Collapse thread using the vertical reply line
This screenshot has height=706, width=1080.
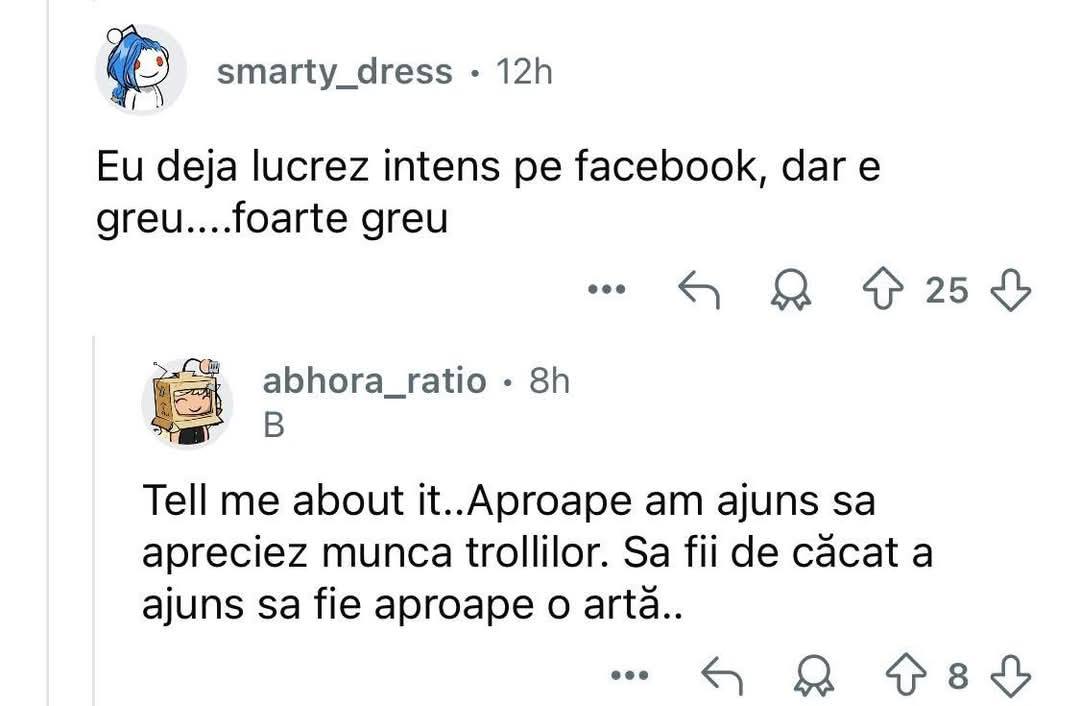coord(94,520)
